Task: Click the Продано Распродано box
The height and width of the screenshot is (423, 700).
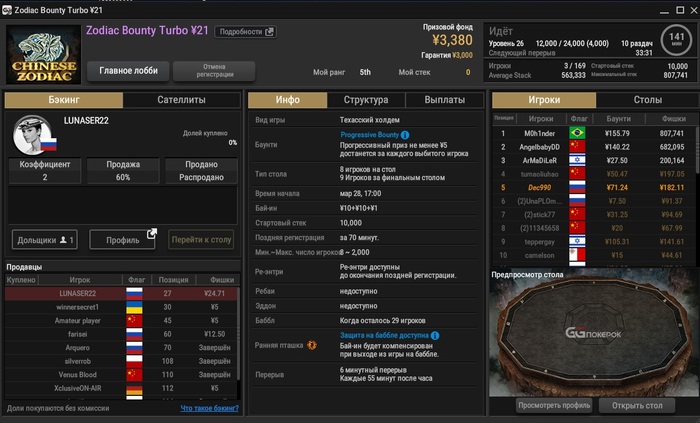Action: [x=201, y=170]
